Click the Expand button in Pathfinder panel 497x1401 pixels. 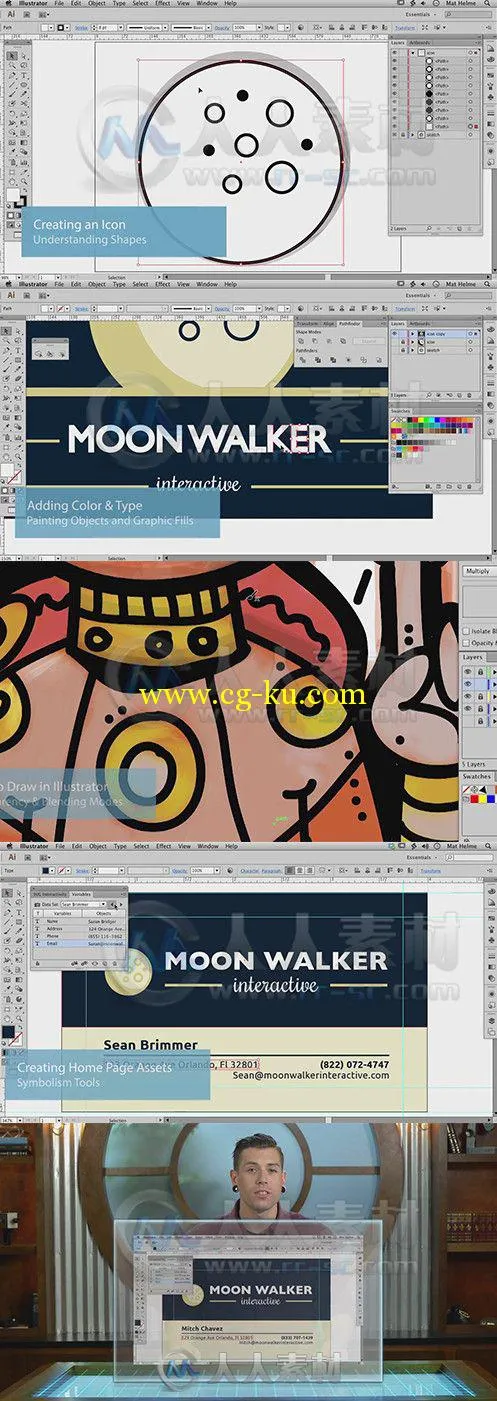click(x=369, y=342)
